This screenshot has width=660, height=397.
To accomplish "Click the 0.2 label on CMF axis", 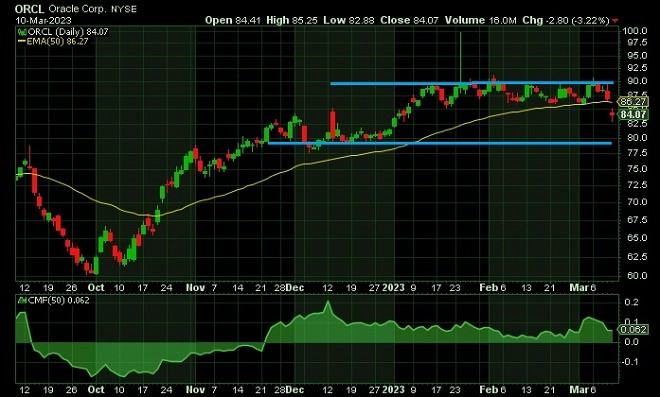I will coord(631,302).
